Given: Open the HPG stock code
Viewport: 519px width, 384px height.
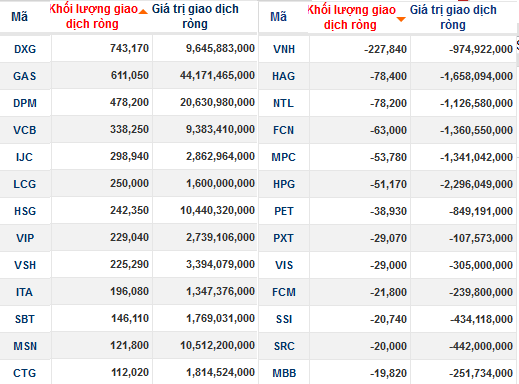Looking at the screenshot, I should click(284, 184).
